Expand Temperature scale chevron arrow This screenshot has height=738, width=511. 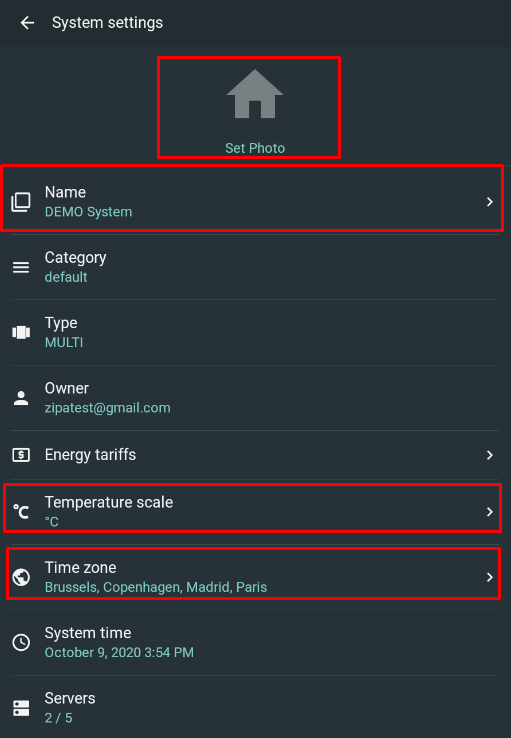(x=490, y=512)
